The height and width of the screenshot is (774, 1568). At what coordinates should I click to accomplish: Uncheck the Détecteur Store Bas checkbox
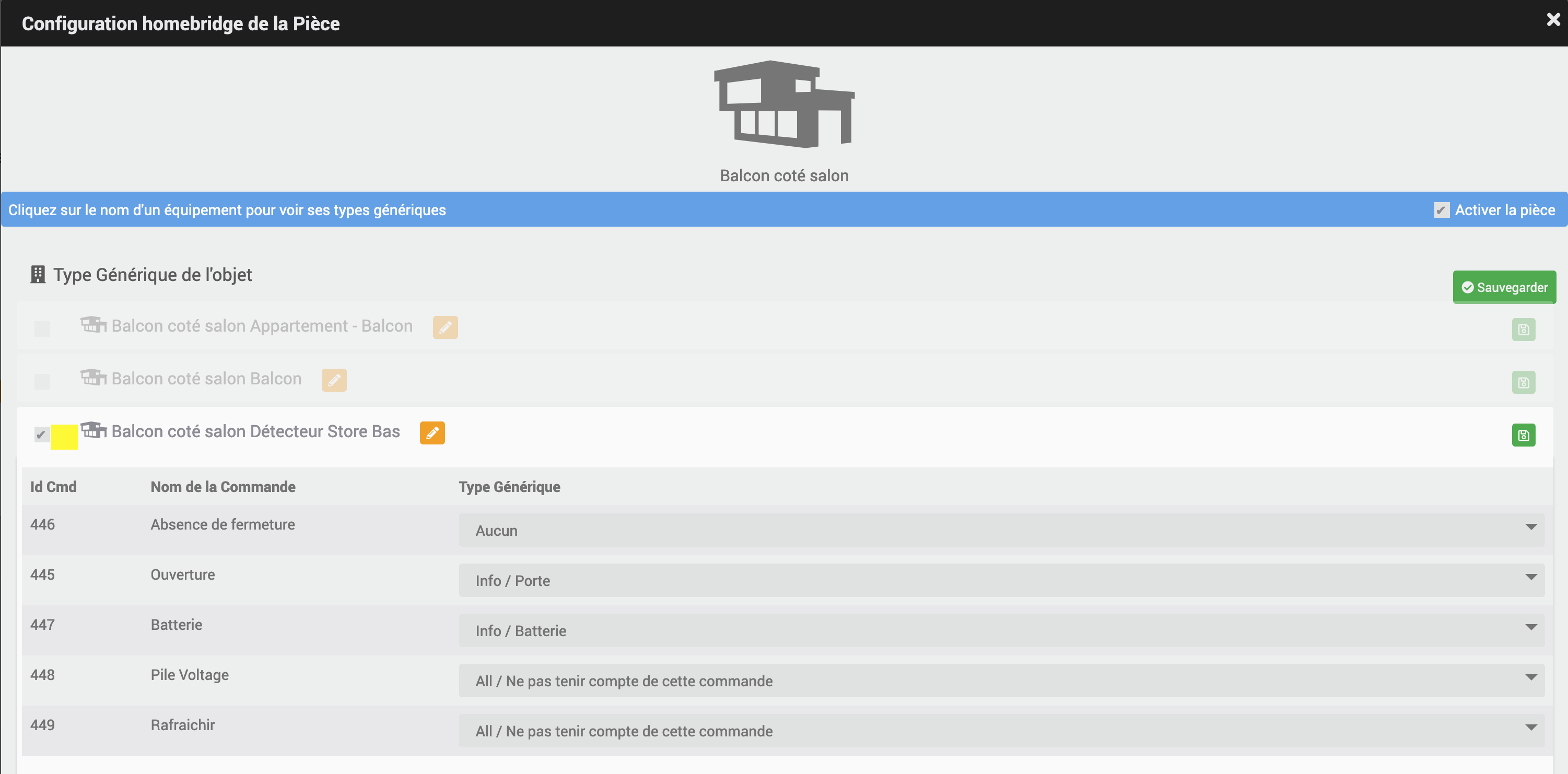(x=41, y=435)
